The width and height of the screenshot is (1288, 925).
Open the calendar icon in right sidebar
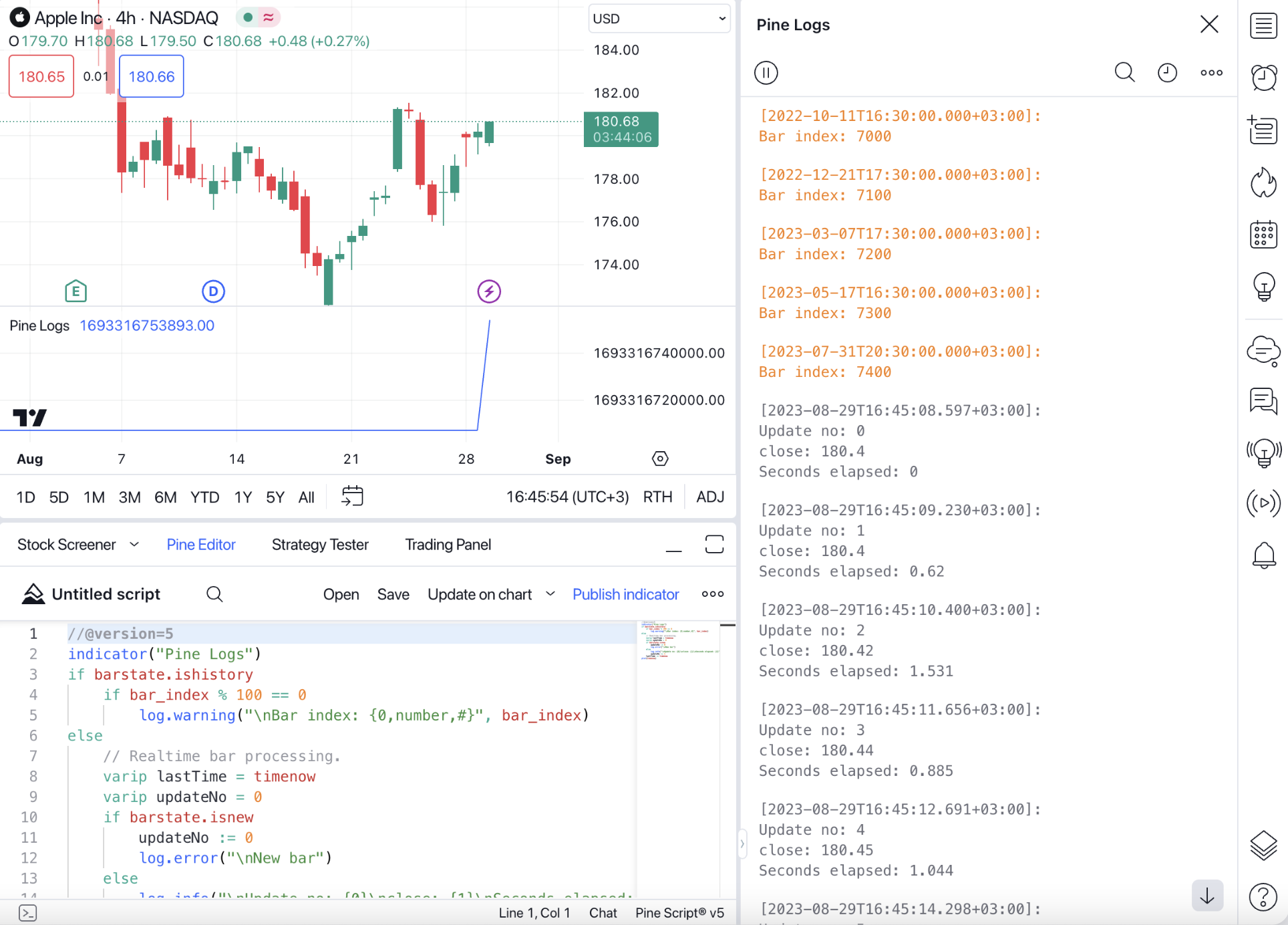point(1263,235)
